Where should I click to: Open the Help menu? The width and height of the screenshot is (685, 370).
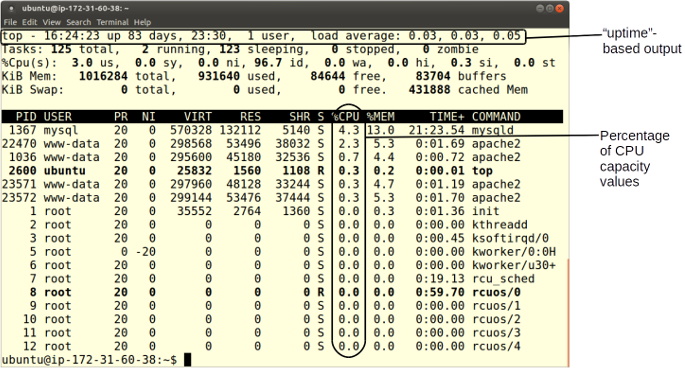pos(142,22)
